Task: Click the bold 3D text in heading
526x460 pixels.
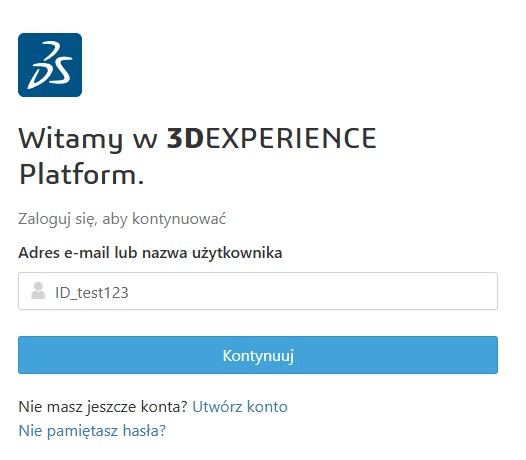Action: pos(186,138)
